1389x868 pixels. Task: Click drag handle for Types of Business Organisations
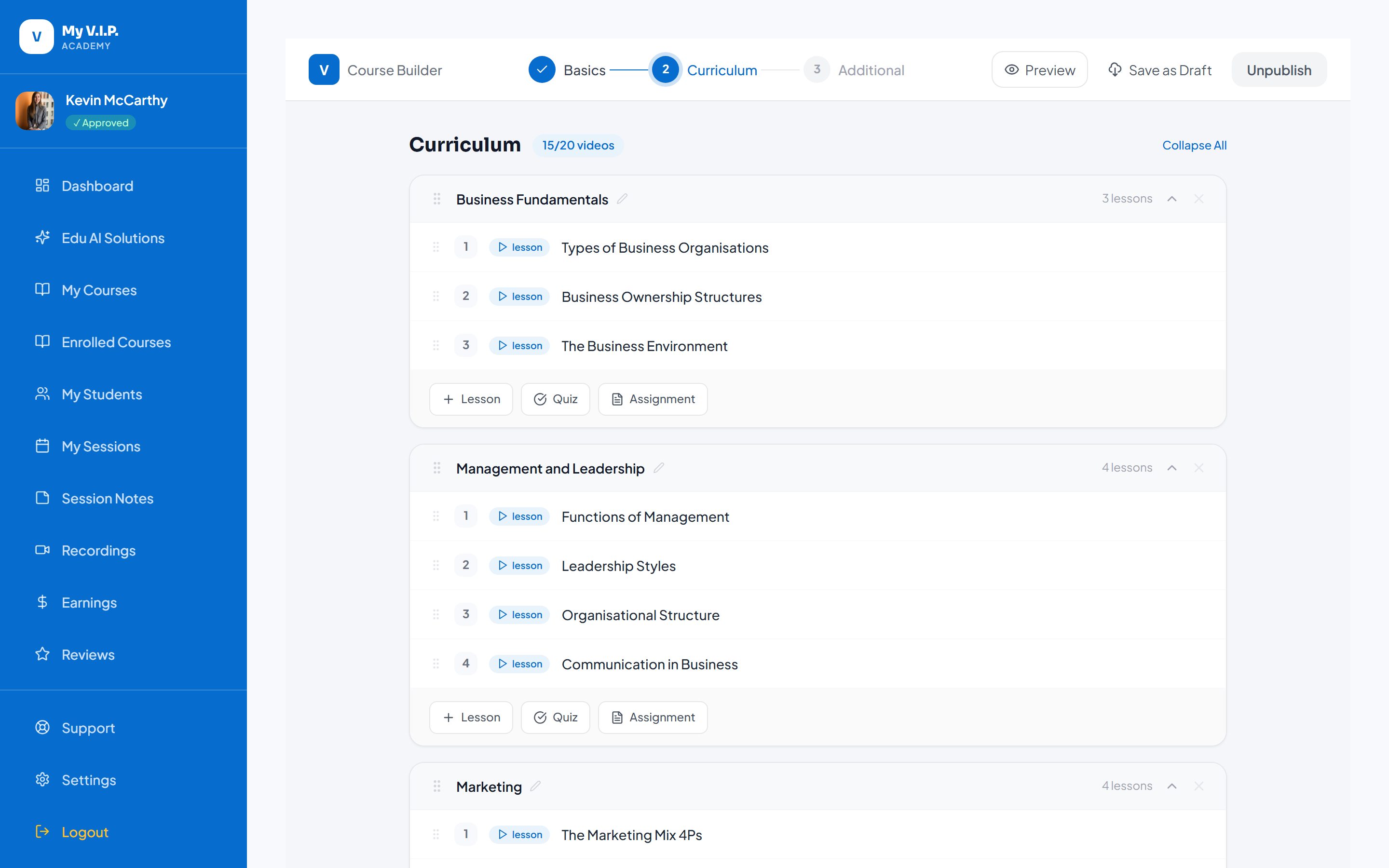436,247
